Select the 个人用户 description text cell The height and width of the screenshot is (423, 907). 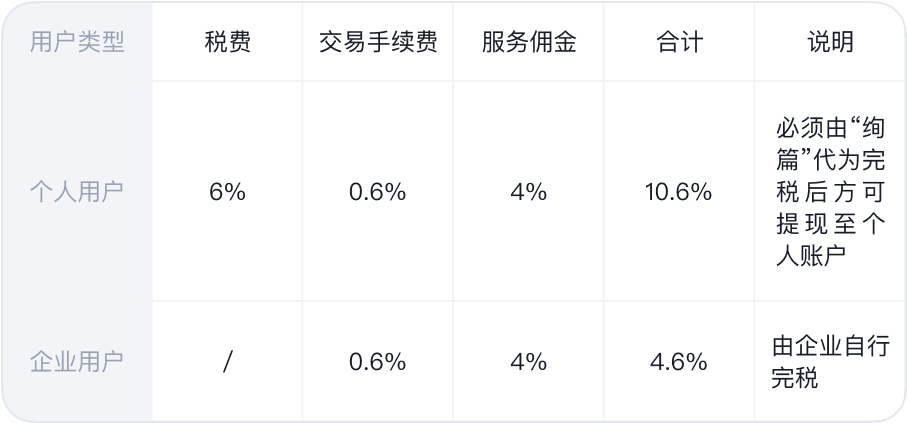[x=830, y=192]
